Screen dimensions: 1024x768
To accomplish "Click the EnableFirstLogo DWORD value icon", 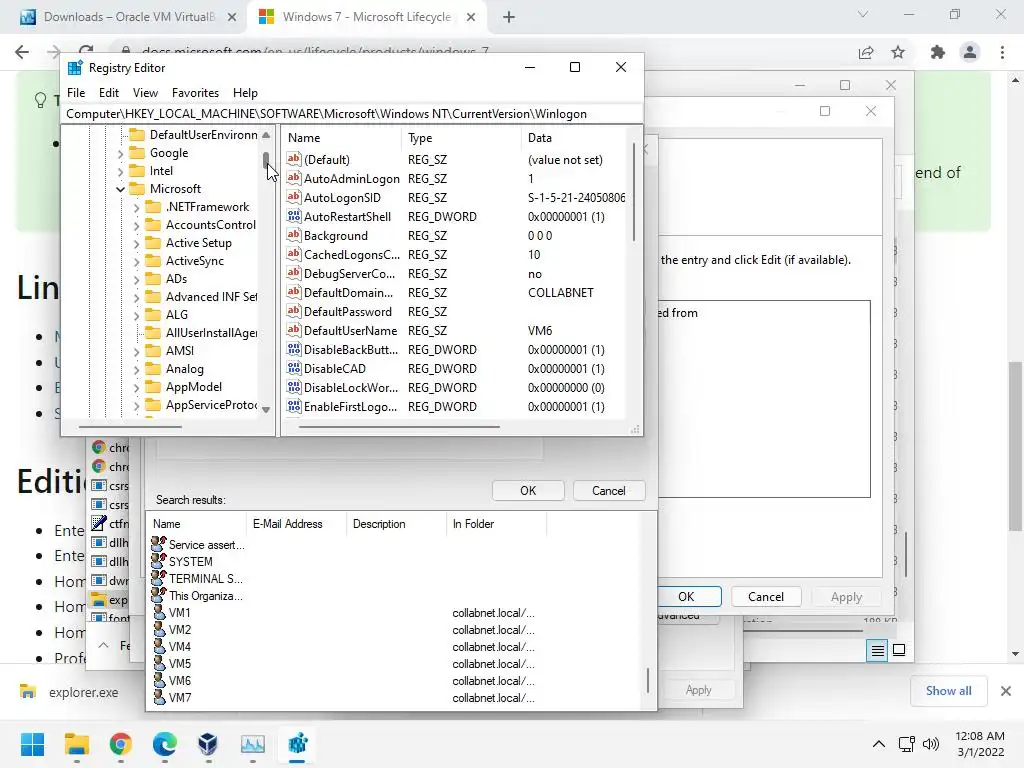I will coord(294,406).
